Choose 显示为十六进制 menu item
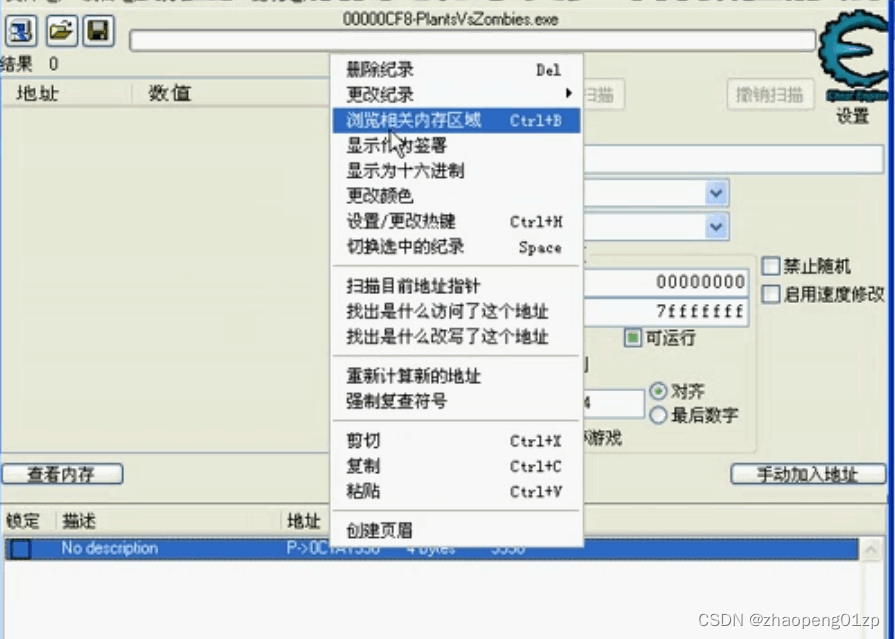The height and width of the screenshot is (639, 895). pyautogui.click(x=456, y=171)
